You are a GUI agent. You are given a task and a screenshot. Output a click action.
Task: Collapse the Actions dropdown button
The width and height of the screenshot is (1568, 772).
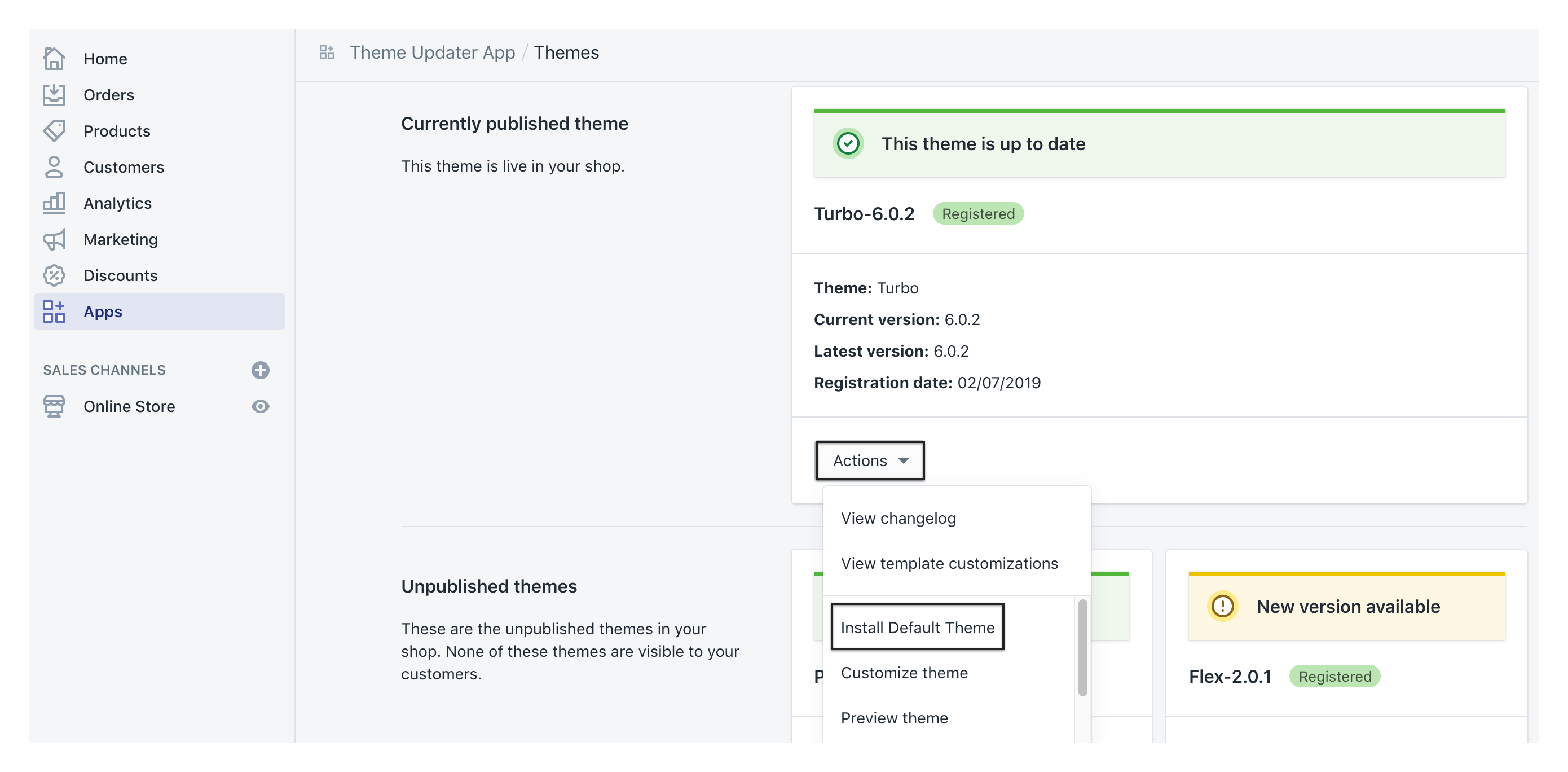(x=869, y=461)
